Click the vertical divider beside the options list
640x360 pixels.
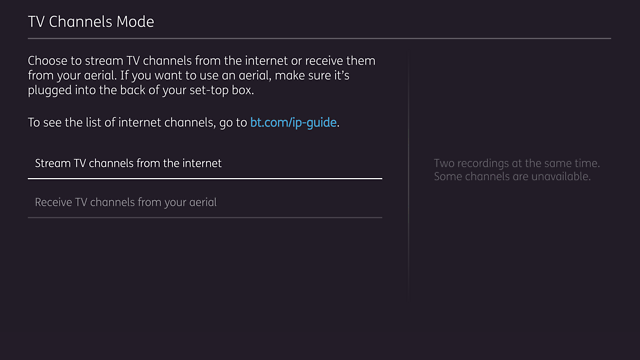(x=409, y=178)
